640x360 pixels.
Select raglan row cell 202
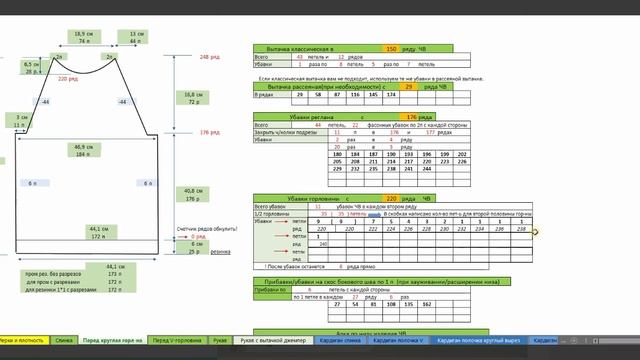click(462, 154)
